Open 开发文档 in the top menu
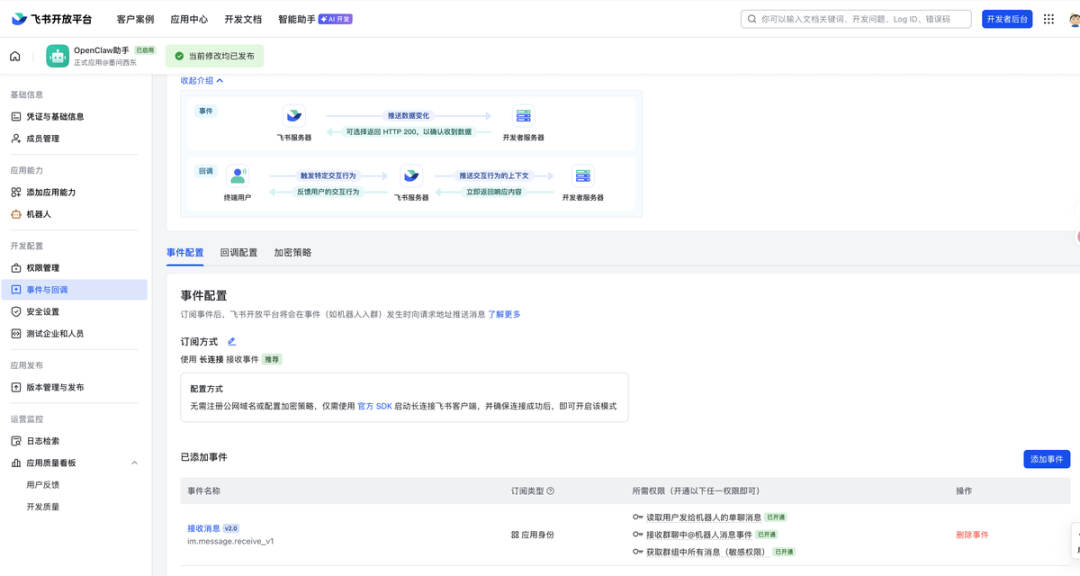The image size is (1080, 576). [x=243, y=18]
